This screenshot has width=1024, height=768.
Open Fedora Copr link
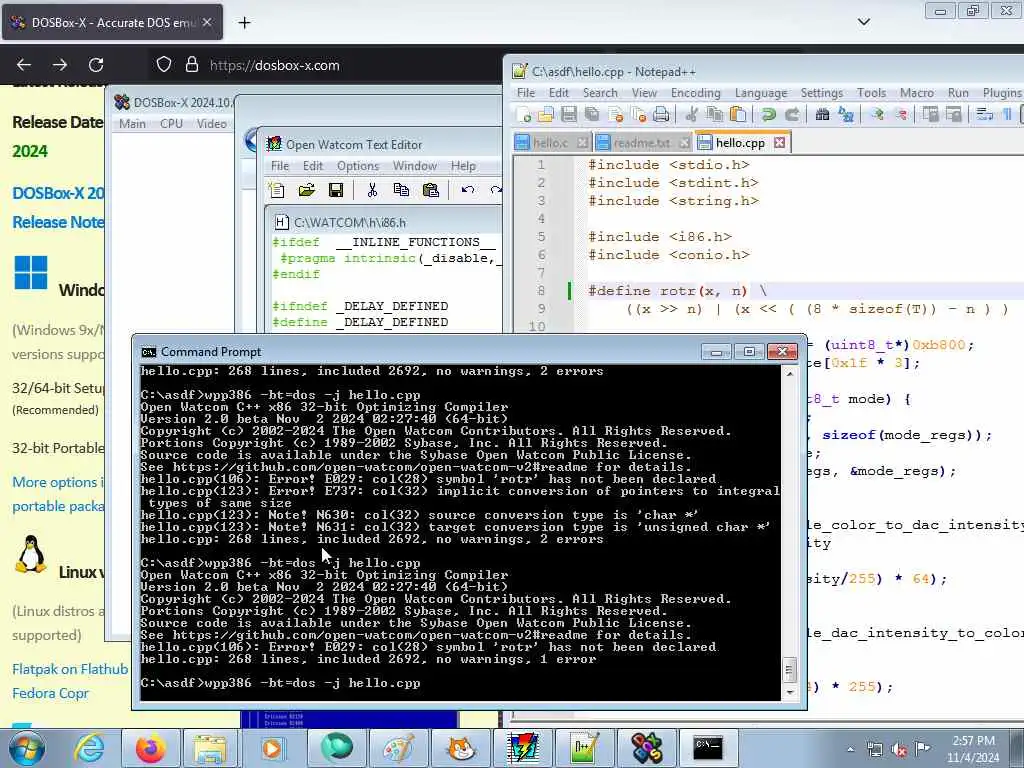pos(50,693)
